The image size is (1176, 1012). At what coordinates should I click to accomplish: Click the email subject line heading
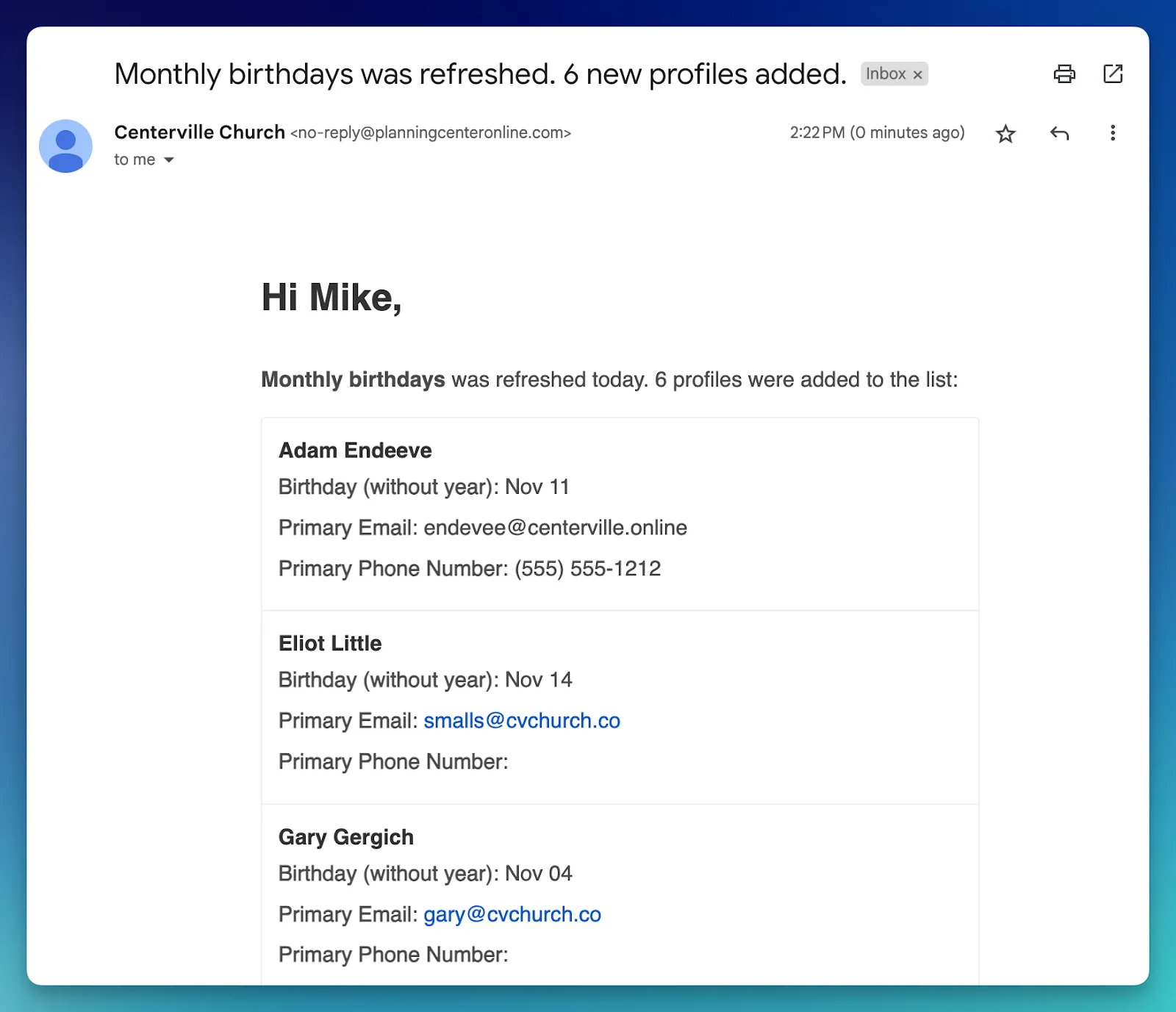[x=480, y=74]
